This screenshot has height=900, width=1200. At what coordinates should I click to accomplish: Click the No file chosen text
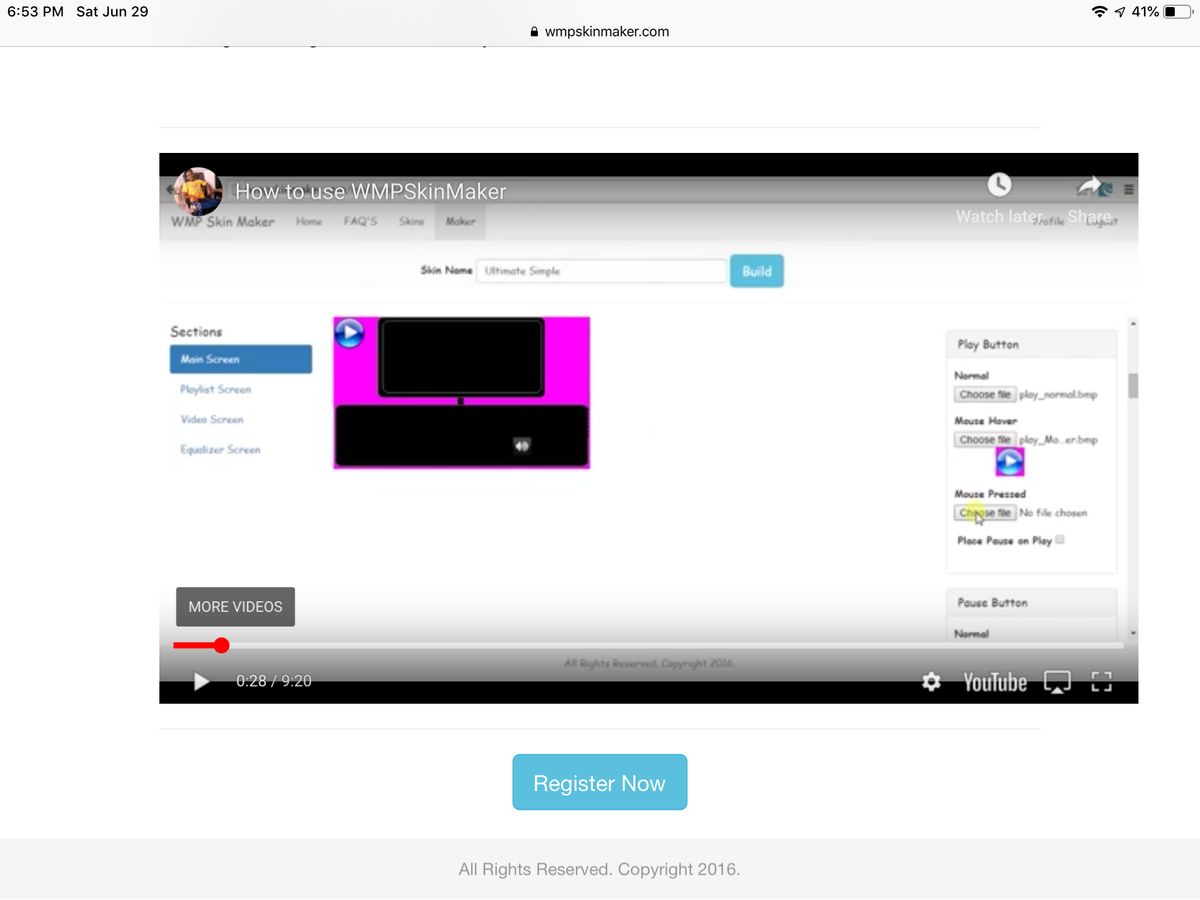click(1053, 513)
